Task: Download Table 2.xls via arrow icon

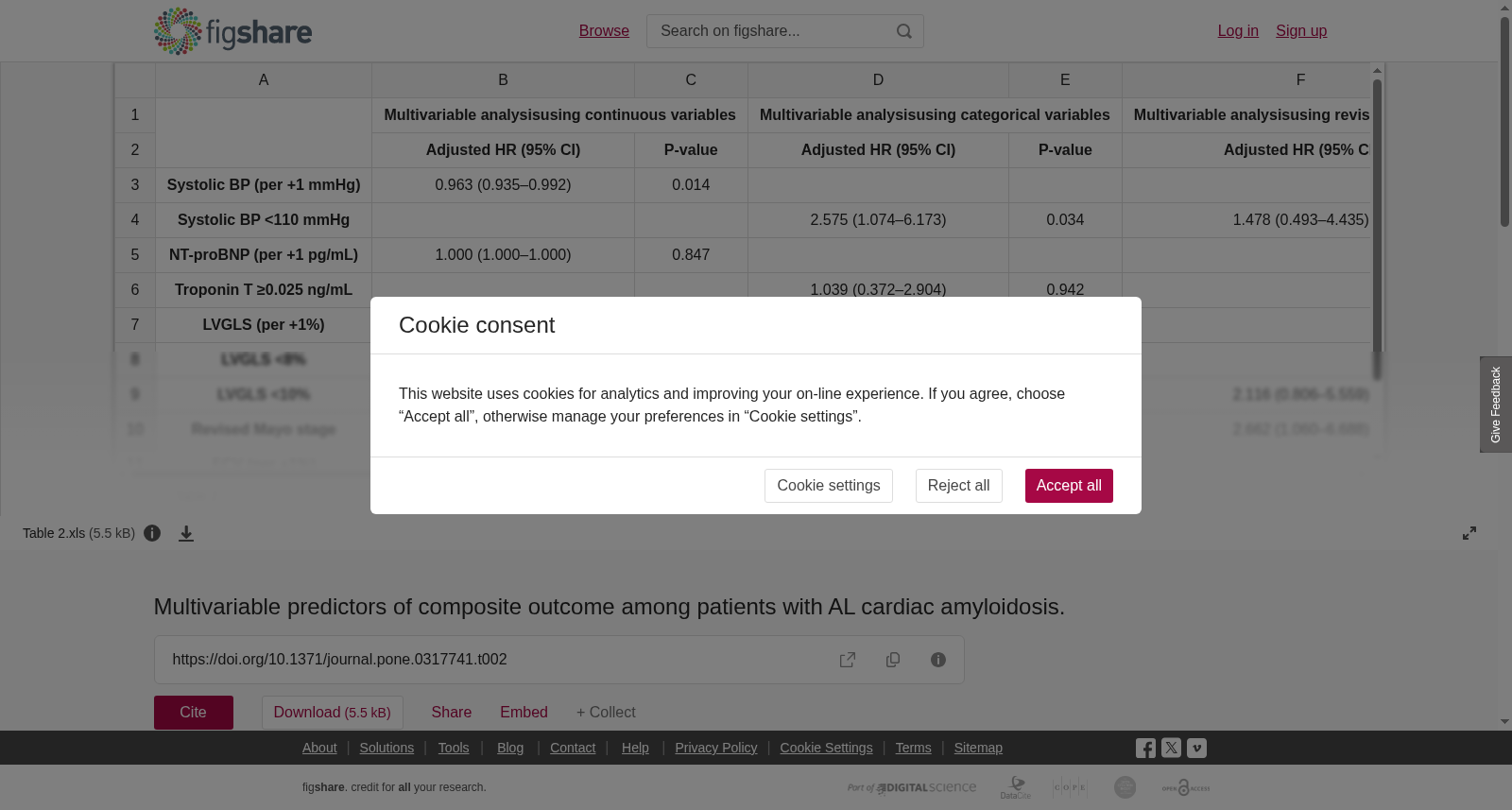Action: coord(186,533)
